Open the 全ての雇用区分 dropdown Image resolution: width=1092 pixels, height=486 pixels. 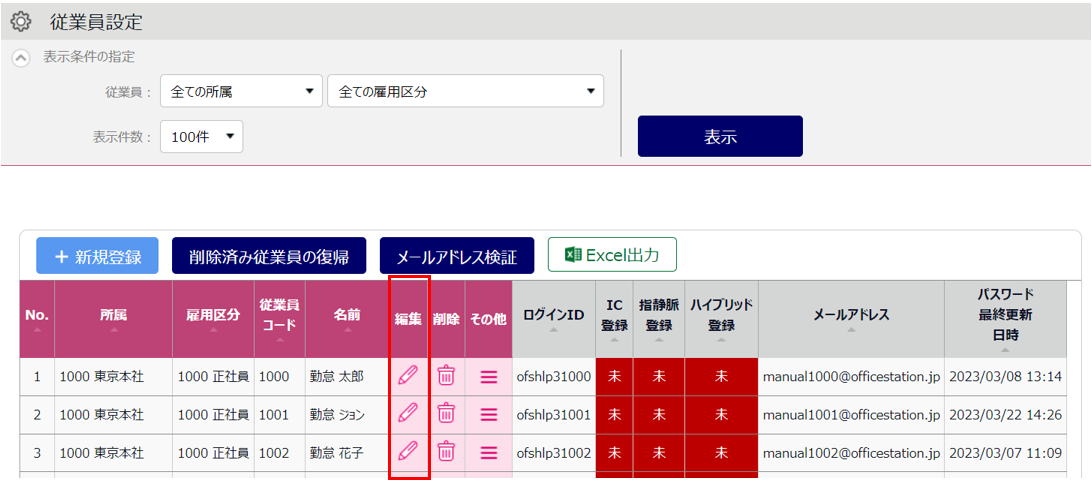[465, 91]
